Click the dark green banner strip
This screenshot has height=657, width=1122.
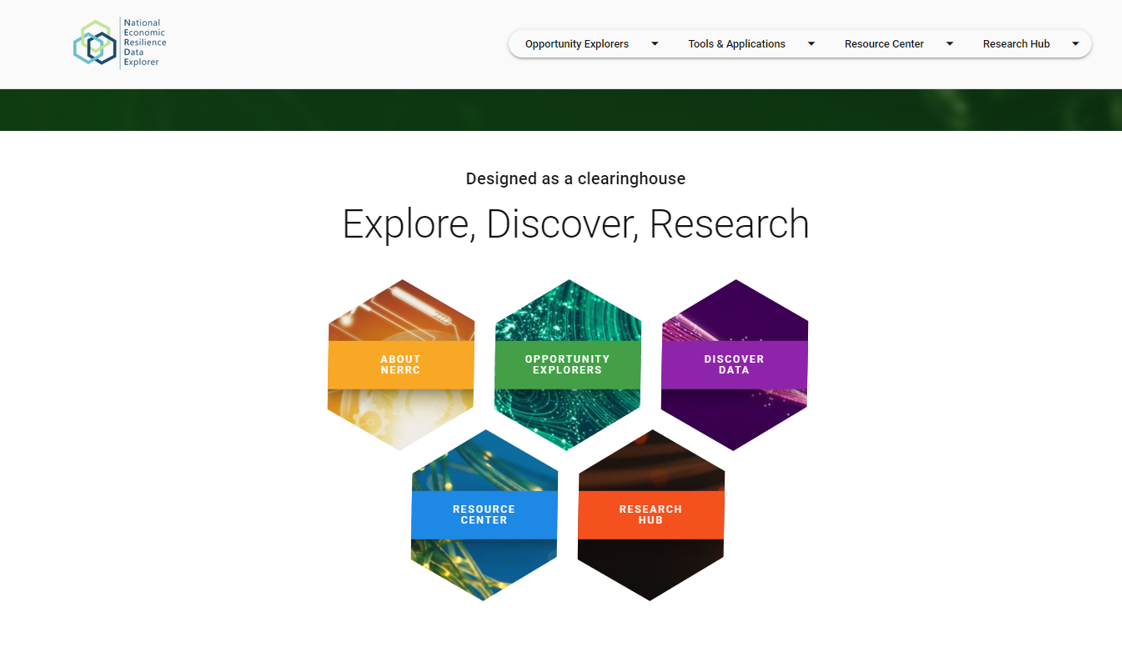point(561,110)
